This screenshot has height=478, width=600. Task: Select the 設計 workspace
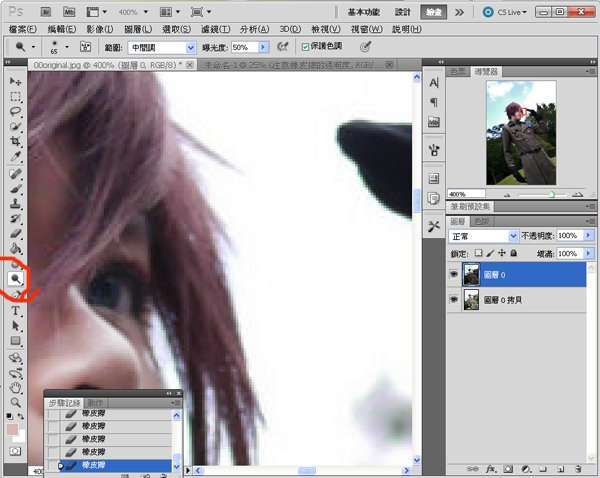[403, 12]
